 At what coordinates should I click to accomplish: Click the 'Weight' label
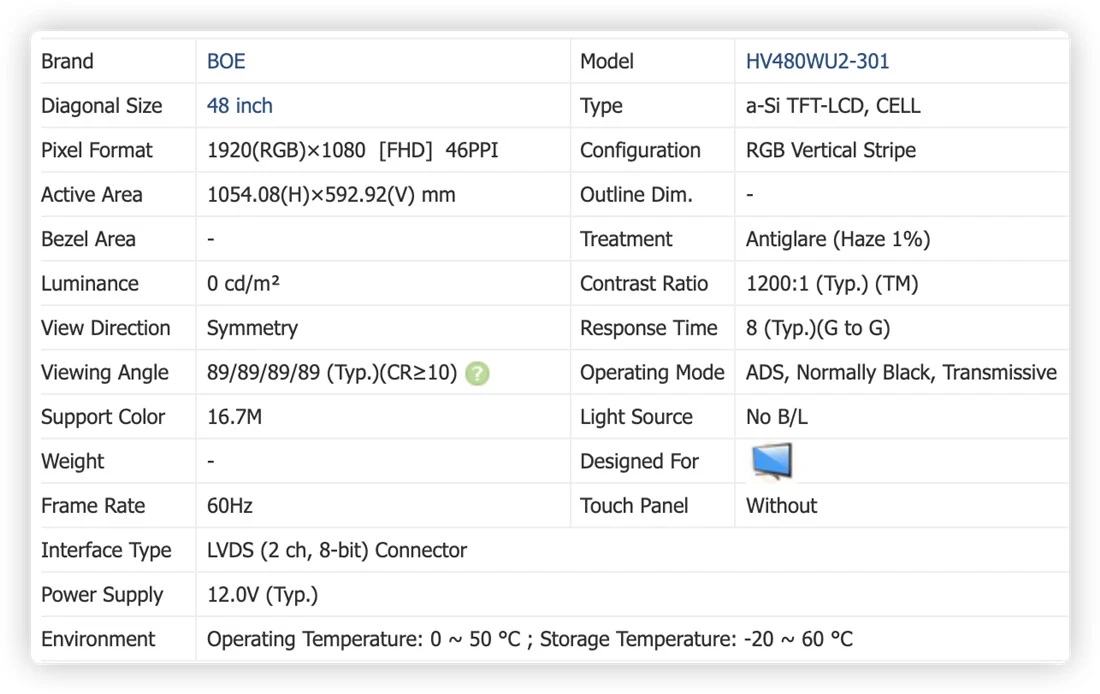click(73, 462)
